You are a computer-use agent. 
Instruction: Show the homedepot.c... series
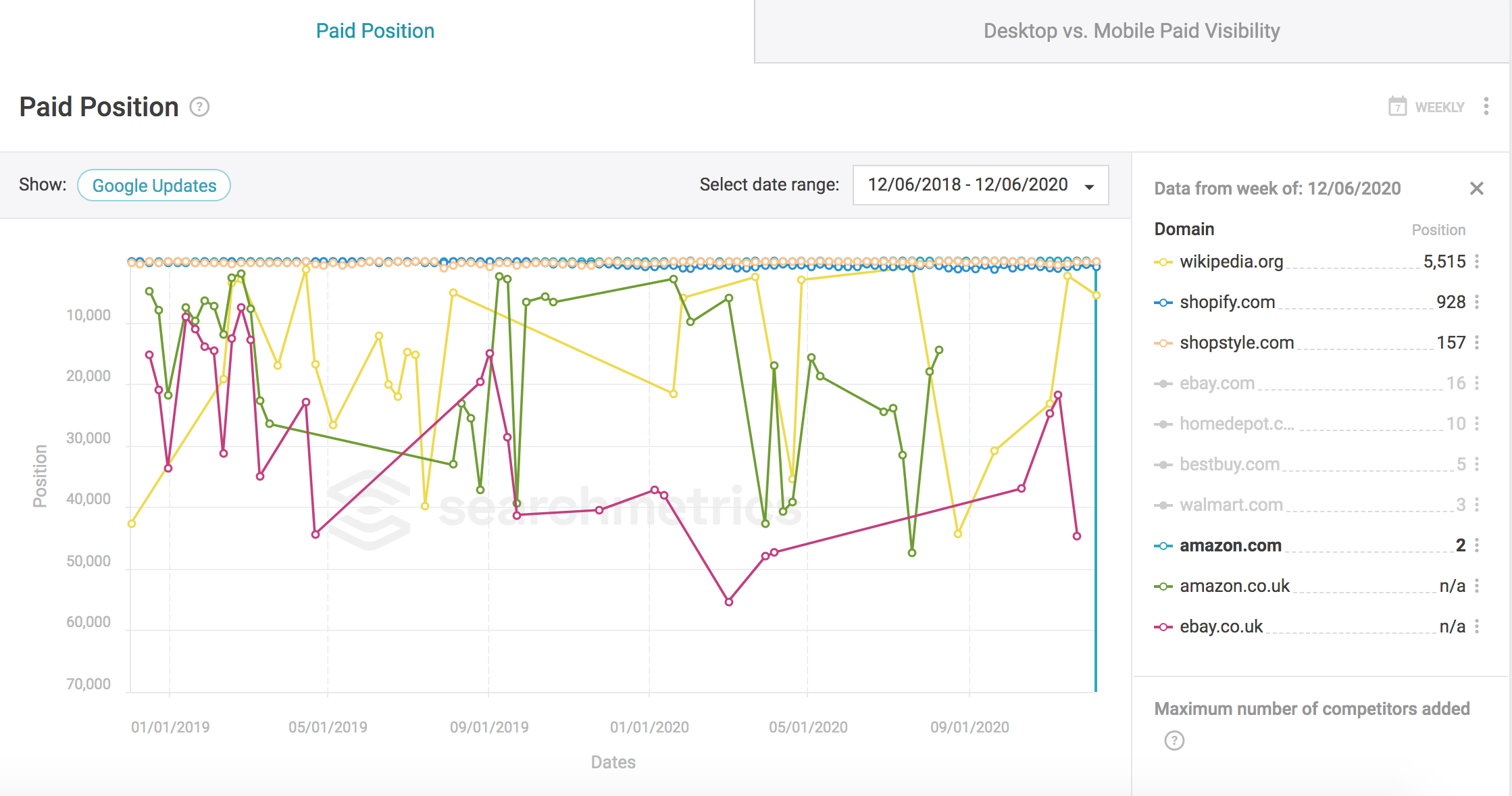coord(1236,424)
